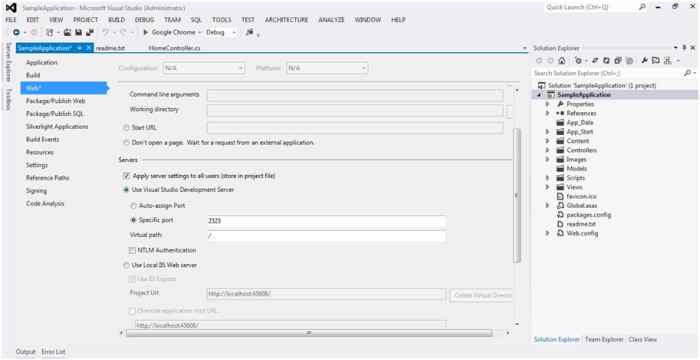
Task: Click the Virtual path input field
Action: click(x=326, y=236)
